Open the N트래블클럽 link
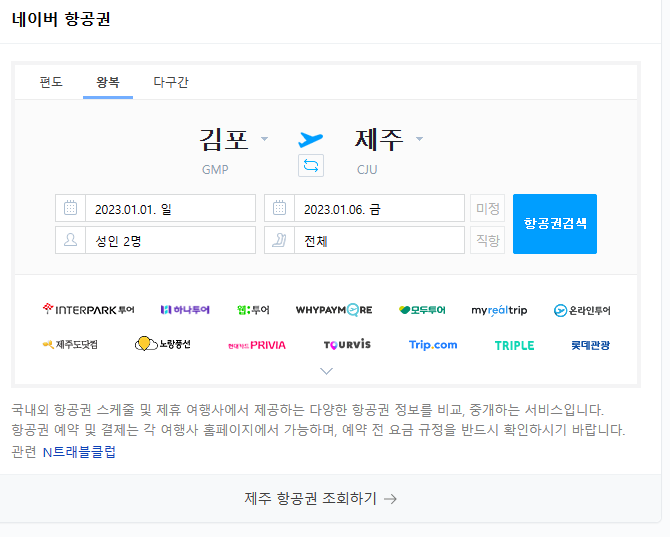This screenshot has width=670, height=537. tap(79, 452)
